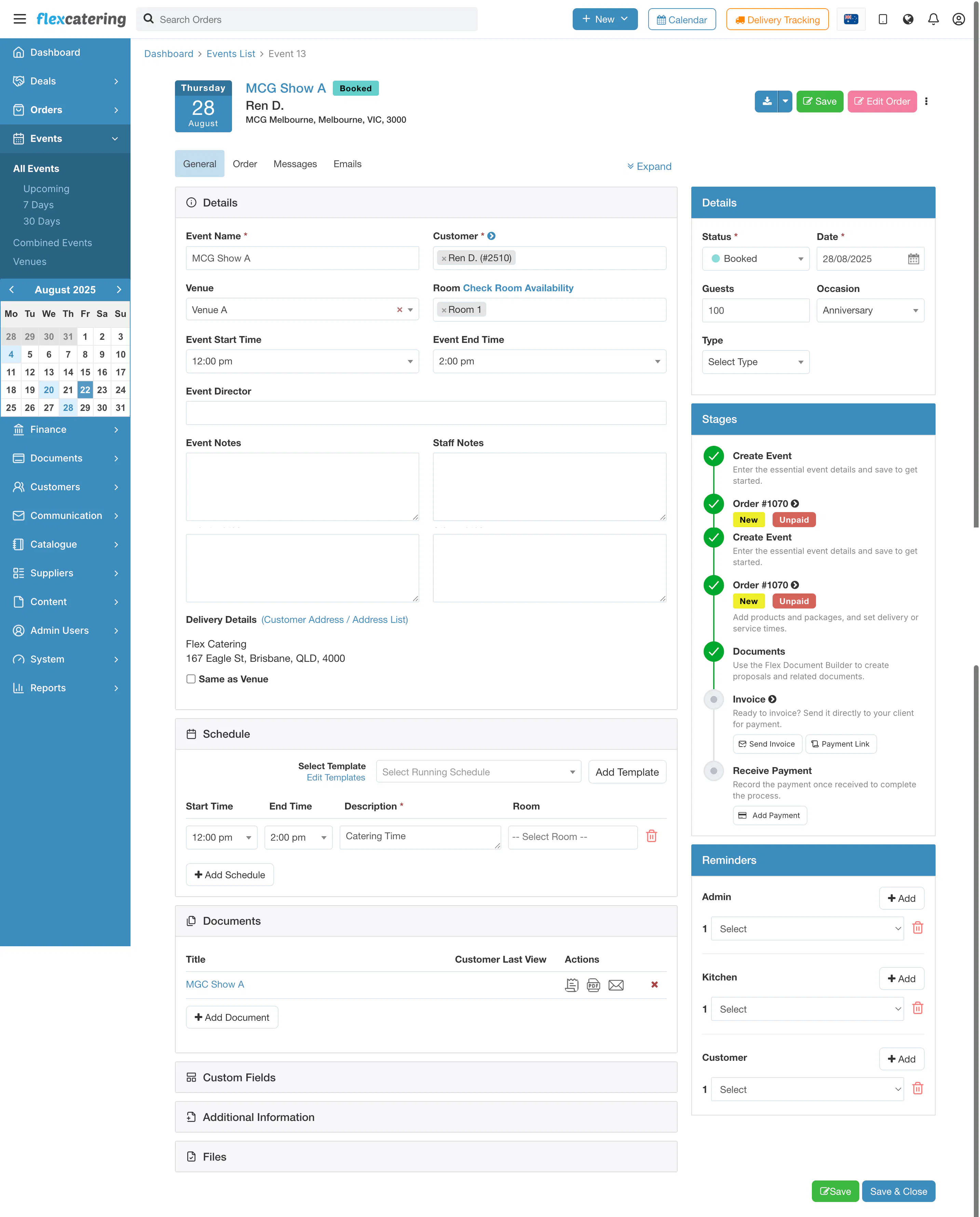Viewport: 980px width, 1217px height.
Task: Select August 22 in the mini calendar
Action: [85, 390]
